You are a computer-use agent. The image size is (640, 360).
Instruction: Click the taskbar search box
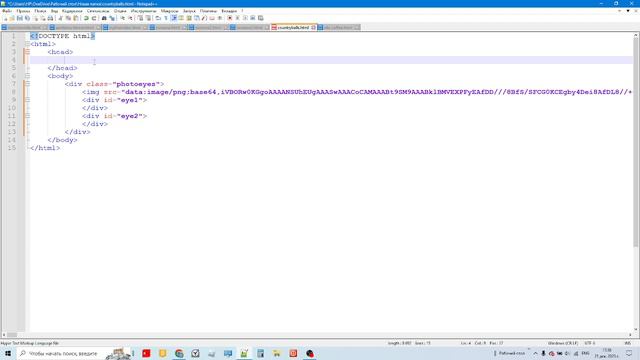pyautogui.click(x=73, y=353)
